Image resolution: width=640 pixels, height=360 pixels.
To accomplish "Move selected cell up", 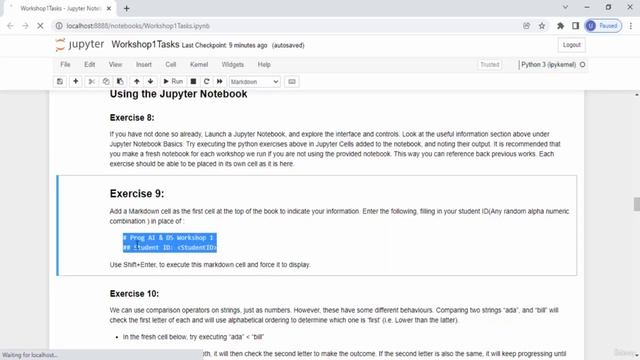I will pos(137,82).
